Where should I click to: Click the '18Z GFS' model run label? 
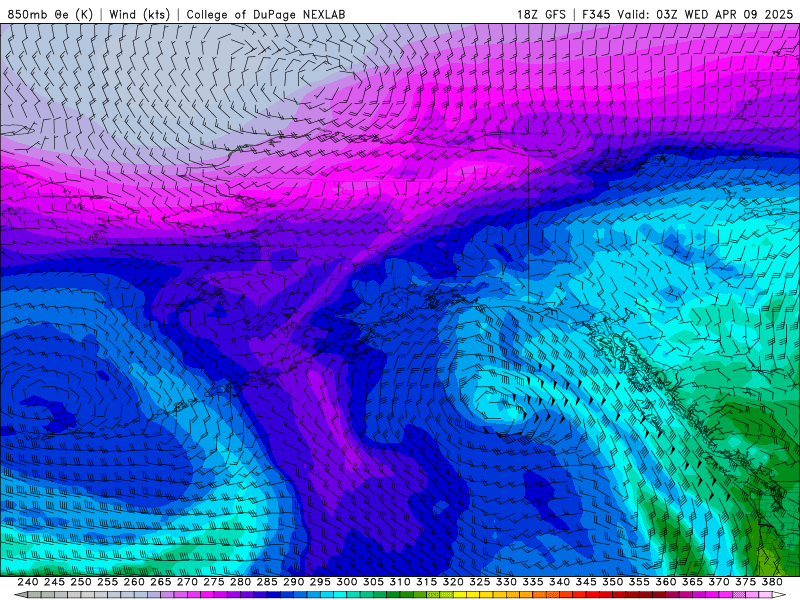(541, 14)
